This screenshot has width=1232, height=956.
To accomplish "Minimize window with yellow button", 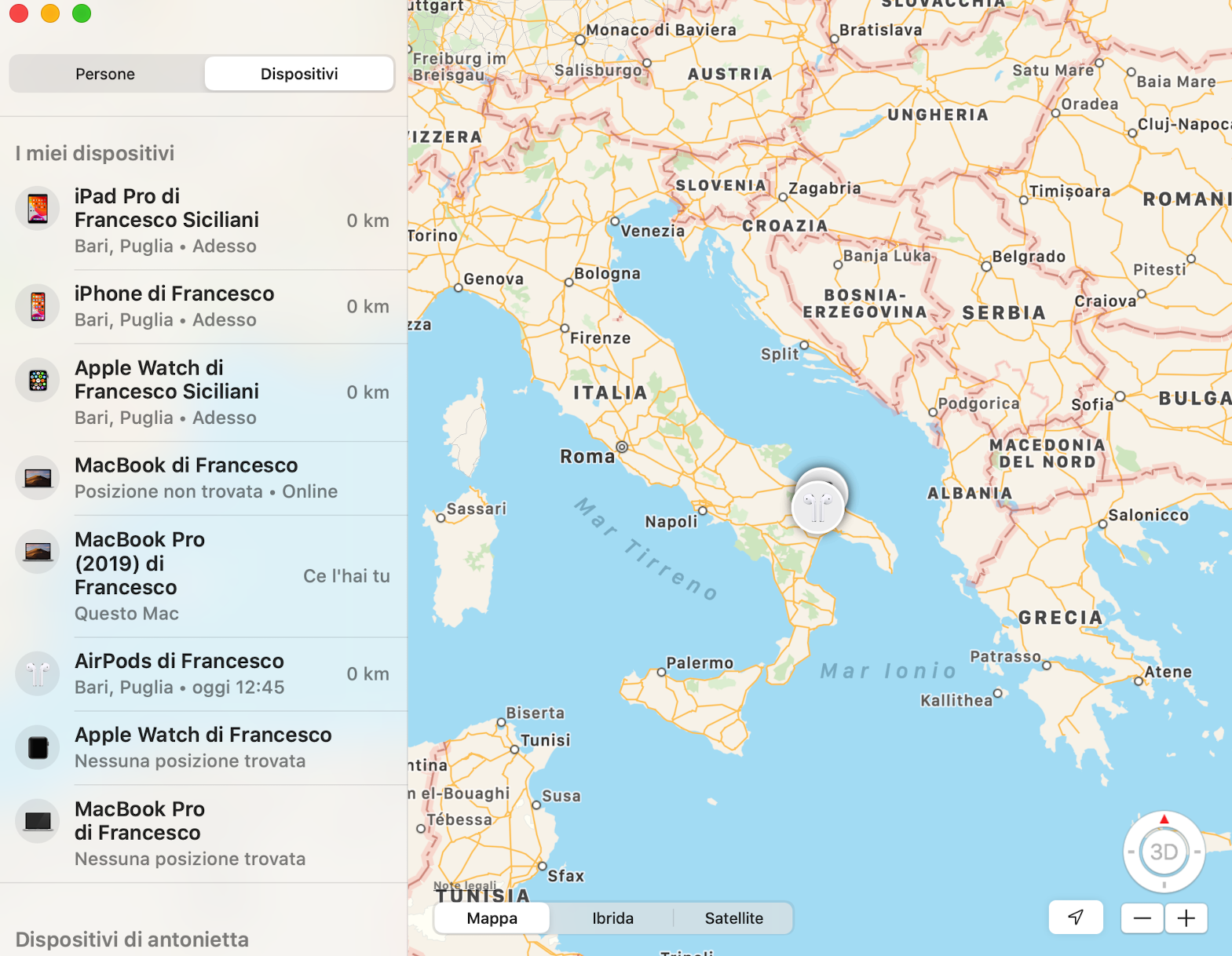I will [x=50, y=13].
